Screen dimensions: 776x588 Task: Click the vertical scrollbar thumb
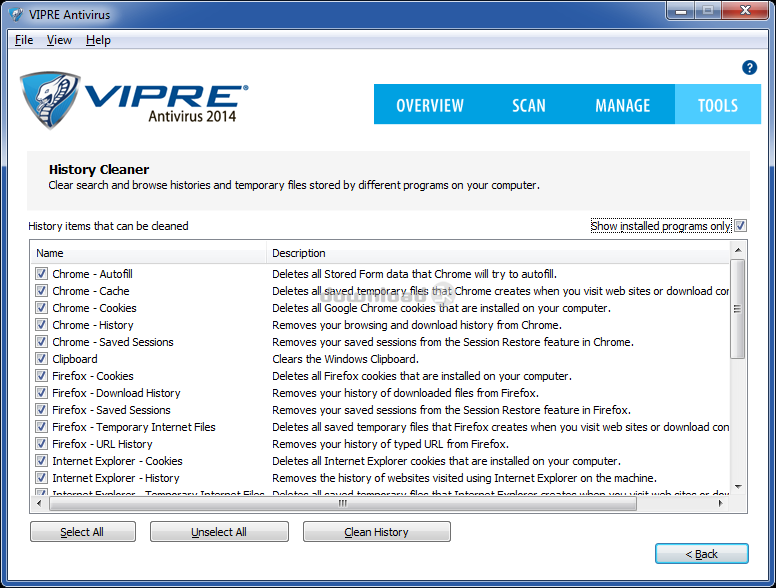pyautogui.click(x=738, y=308)
